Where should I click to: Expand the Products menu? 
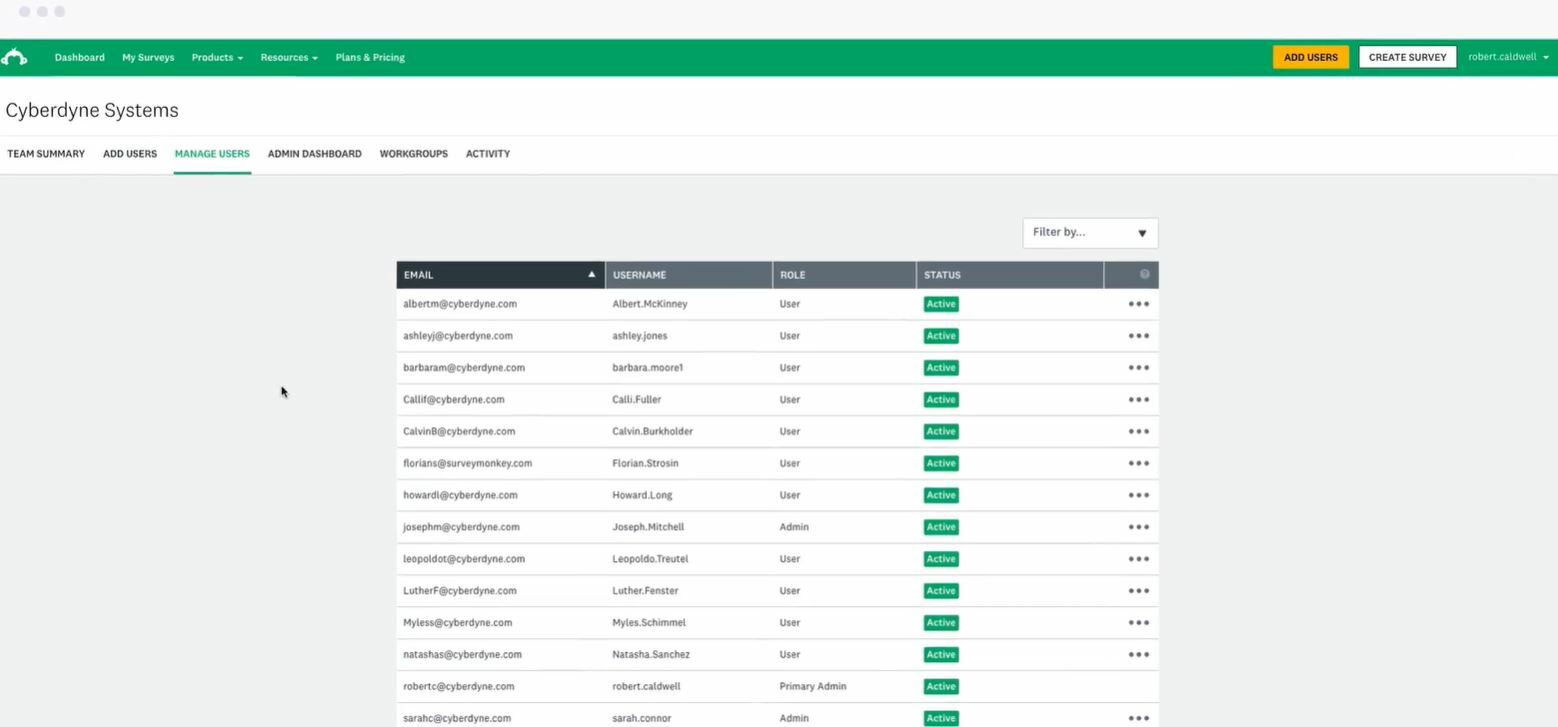pyautogui.click(x=216, y=57)
